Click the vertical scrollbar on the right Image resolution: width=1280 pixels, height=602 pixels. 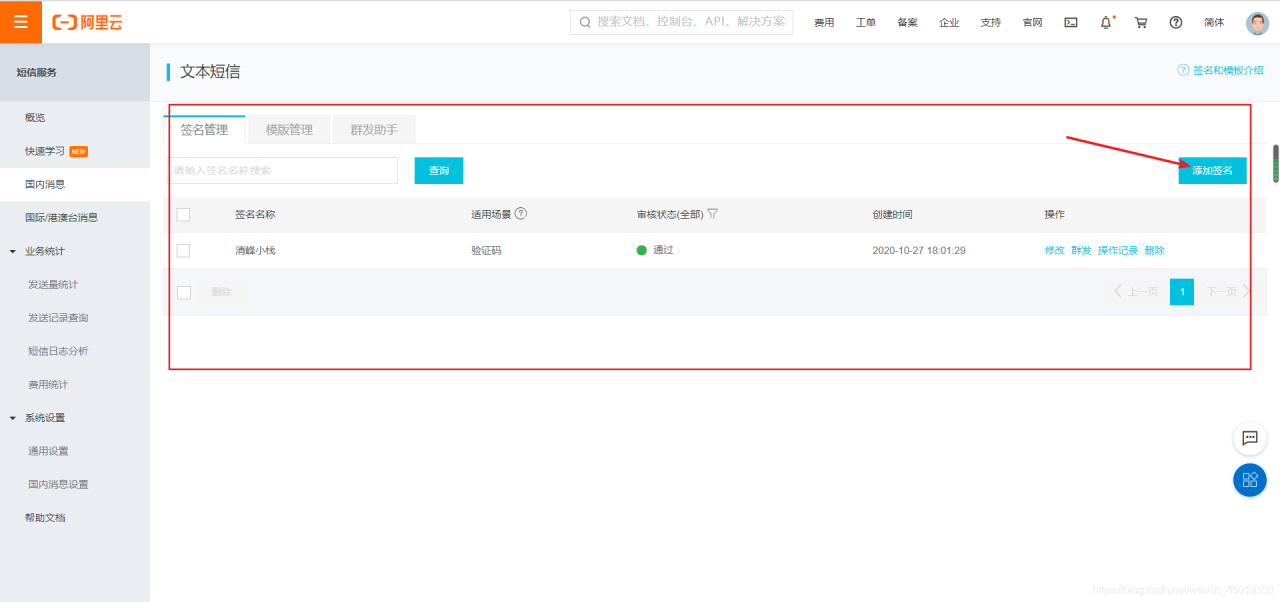click(x=1275, y=165)
